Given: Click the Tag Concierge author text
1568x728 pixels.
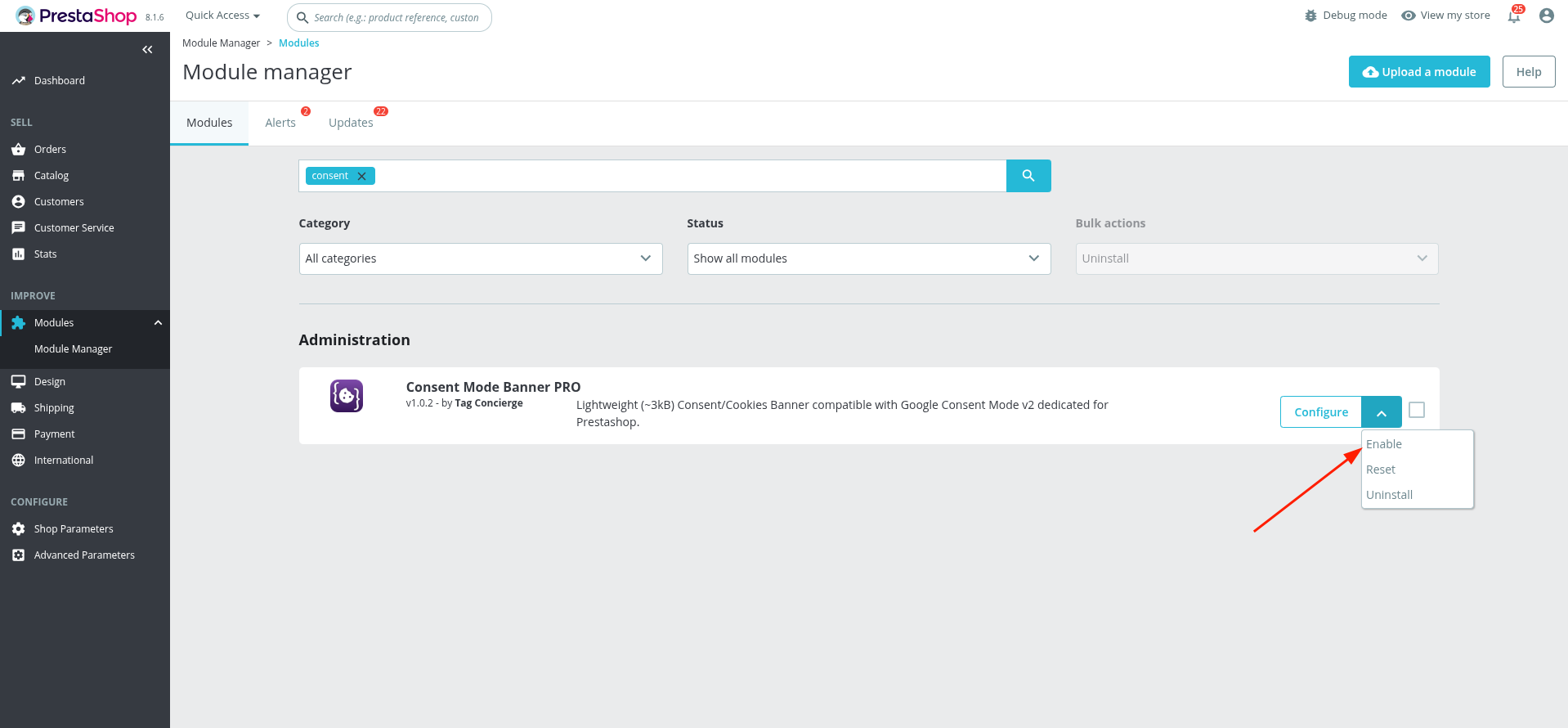Looking at the screenshot, I should (489, 403).
